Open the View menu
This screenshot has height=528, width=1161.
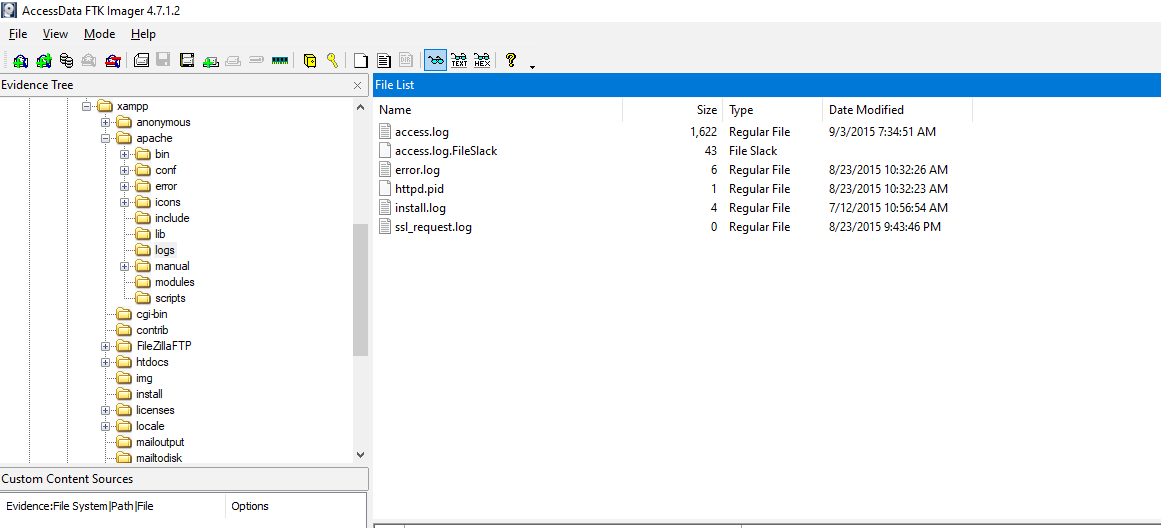(56, 34)
